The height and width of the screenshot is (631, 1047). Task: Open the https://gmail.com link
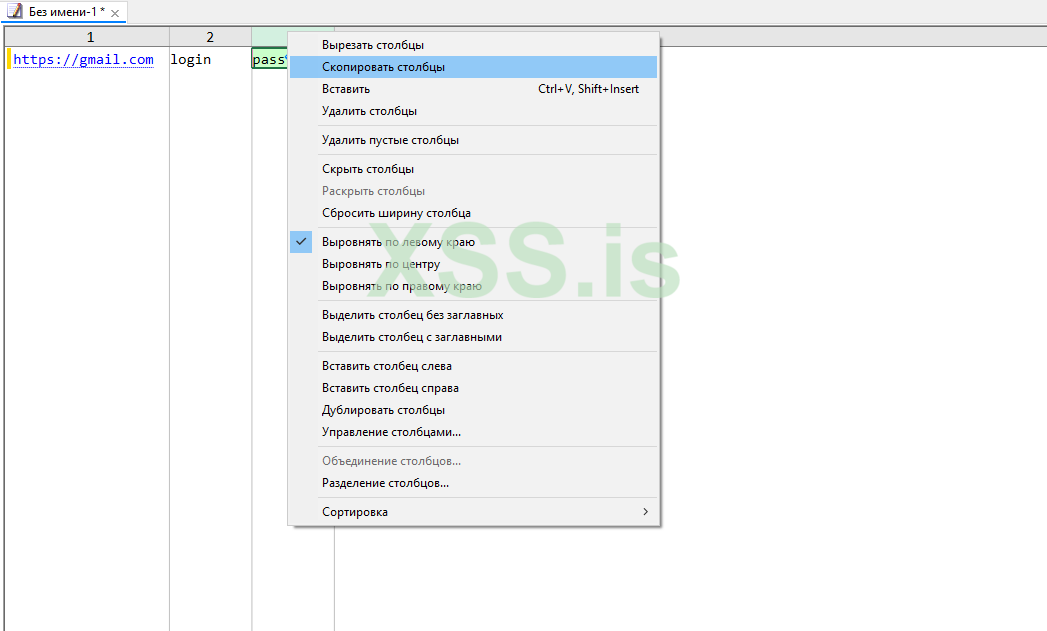(x=83, y=59)
